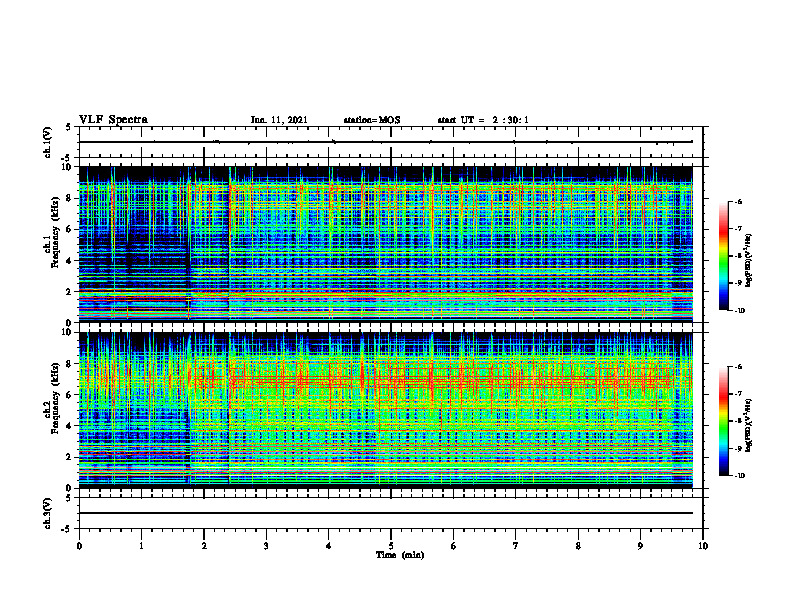792x612 pixels.
Task: Click the ch.3(V) waveform strip
Action: point(391,513)
